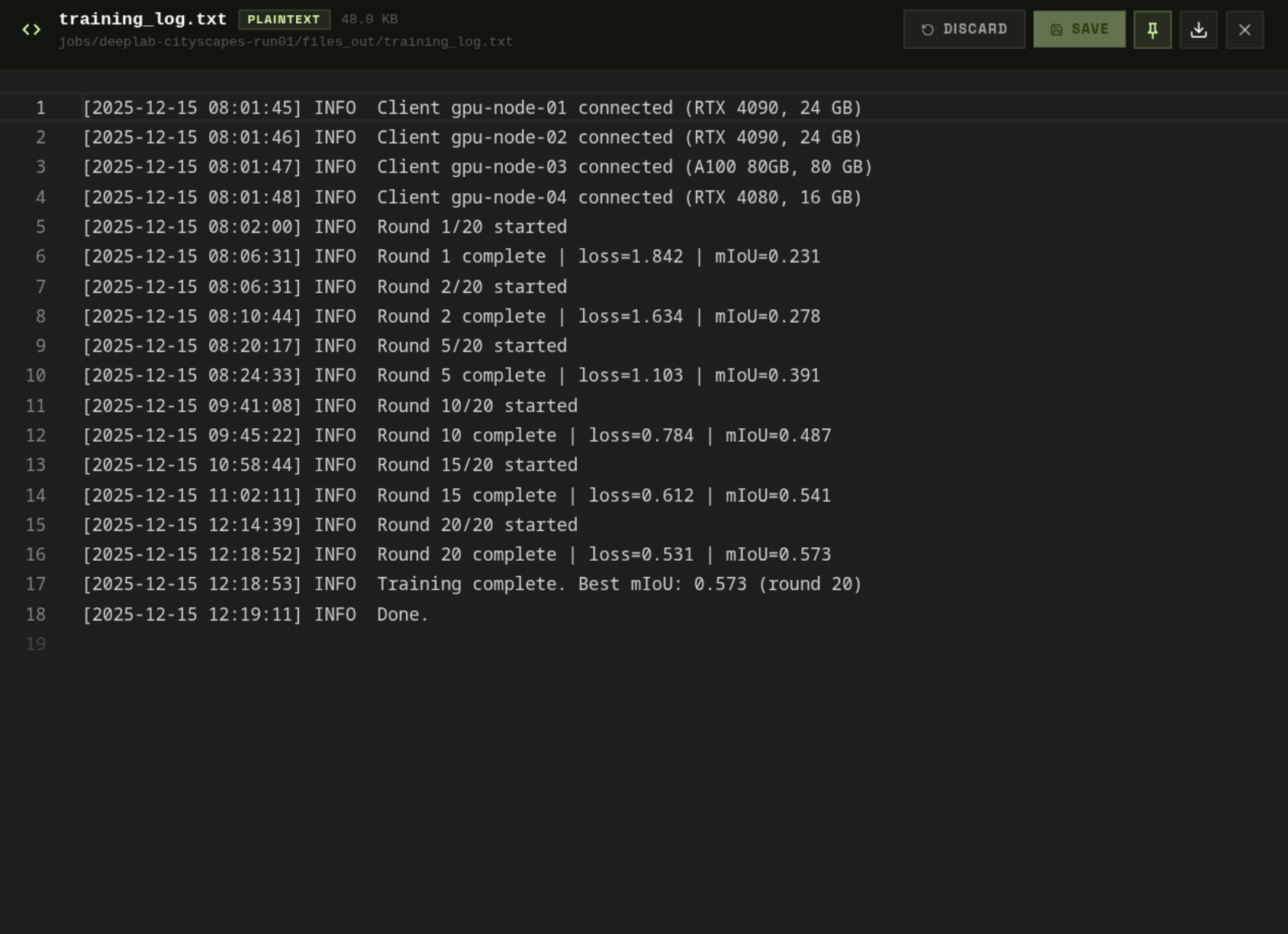Click the jobs/deeplab-cityscapes-run01 file path

(285, 42)
